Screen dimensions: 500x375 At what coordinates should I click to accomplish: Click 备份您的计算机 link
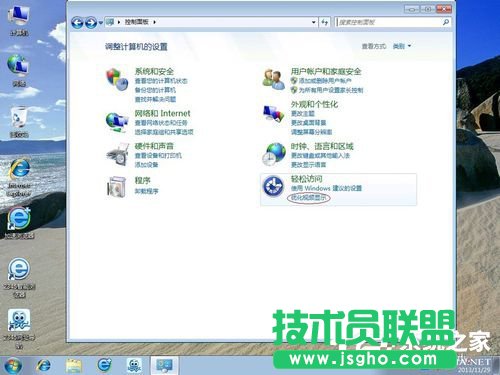click(155, 90)
